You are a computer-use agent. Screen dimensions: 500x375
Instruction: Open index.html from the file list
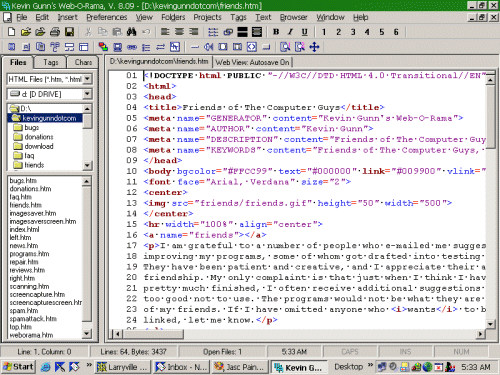click(24, 229)
